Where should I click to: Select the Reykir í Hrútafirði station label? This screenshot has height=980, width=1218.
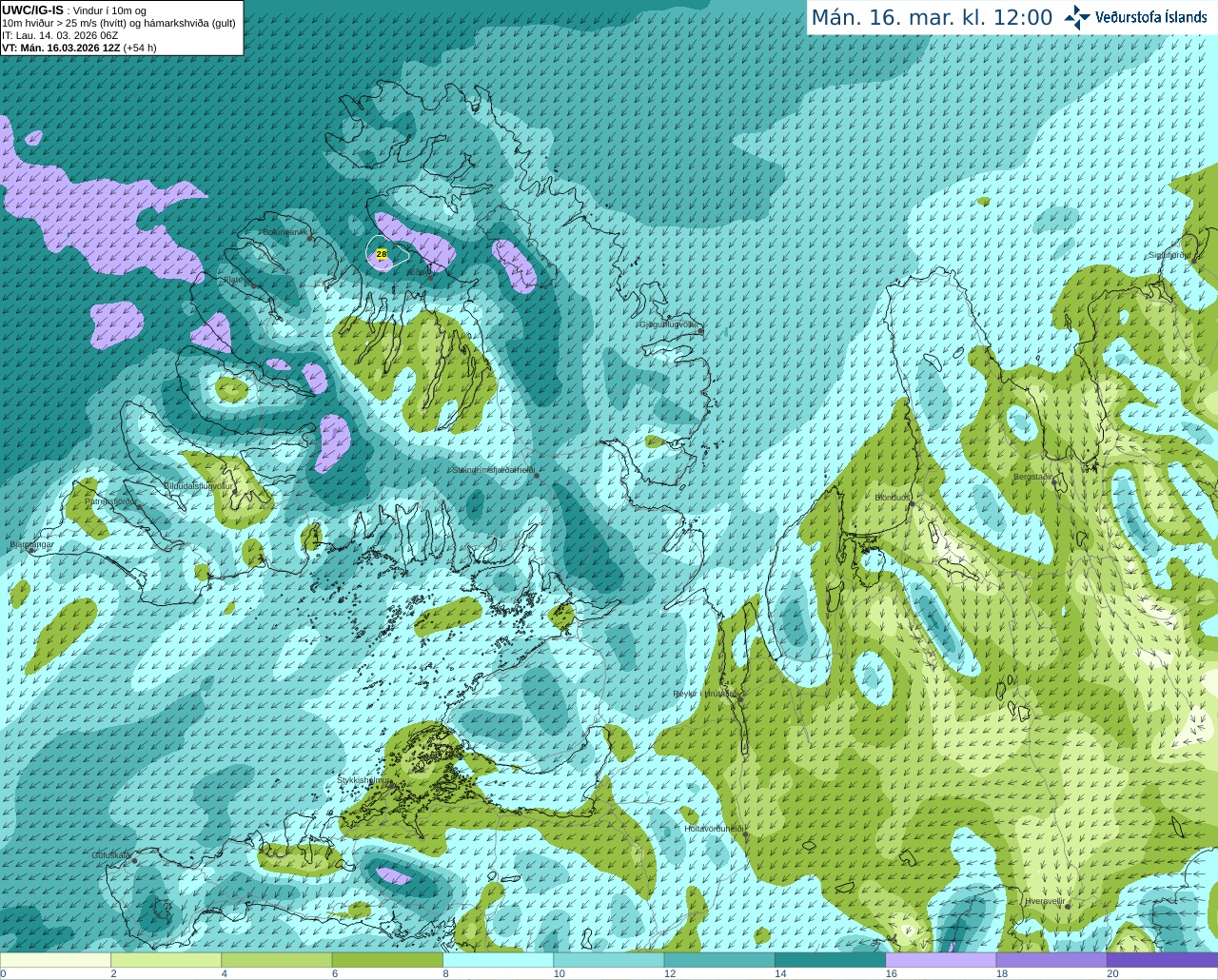click(x=706, y=694)
